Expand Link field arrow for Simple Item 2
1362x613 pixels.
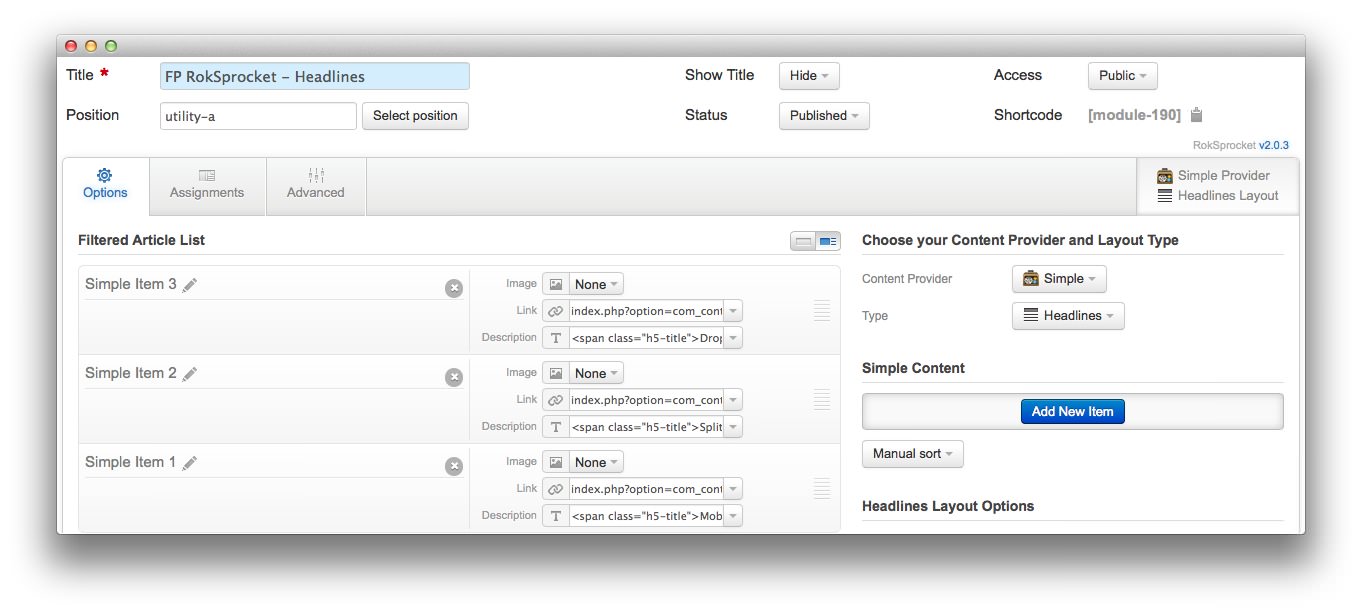click(x=733, y=400)
